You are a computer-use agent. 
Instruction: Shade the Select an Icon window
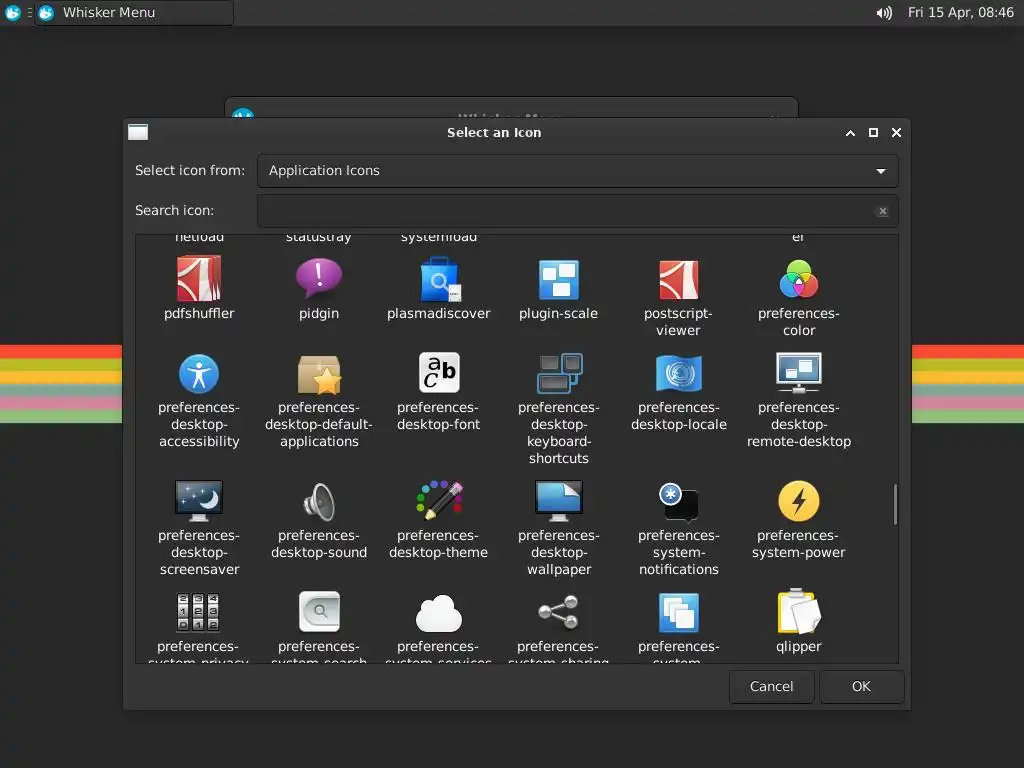(850, 133)
